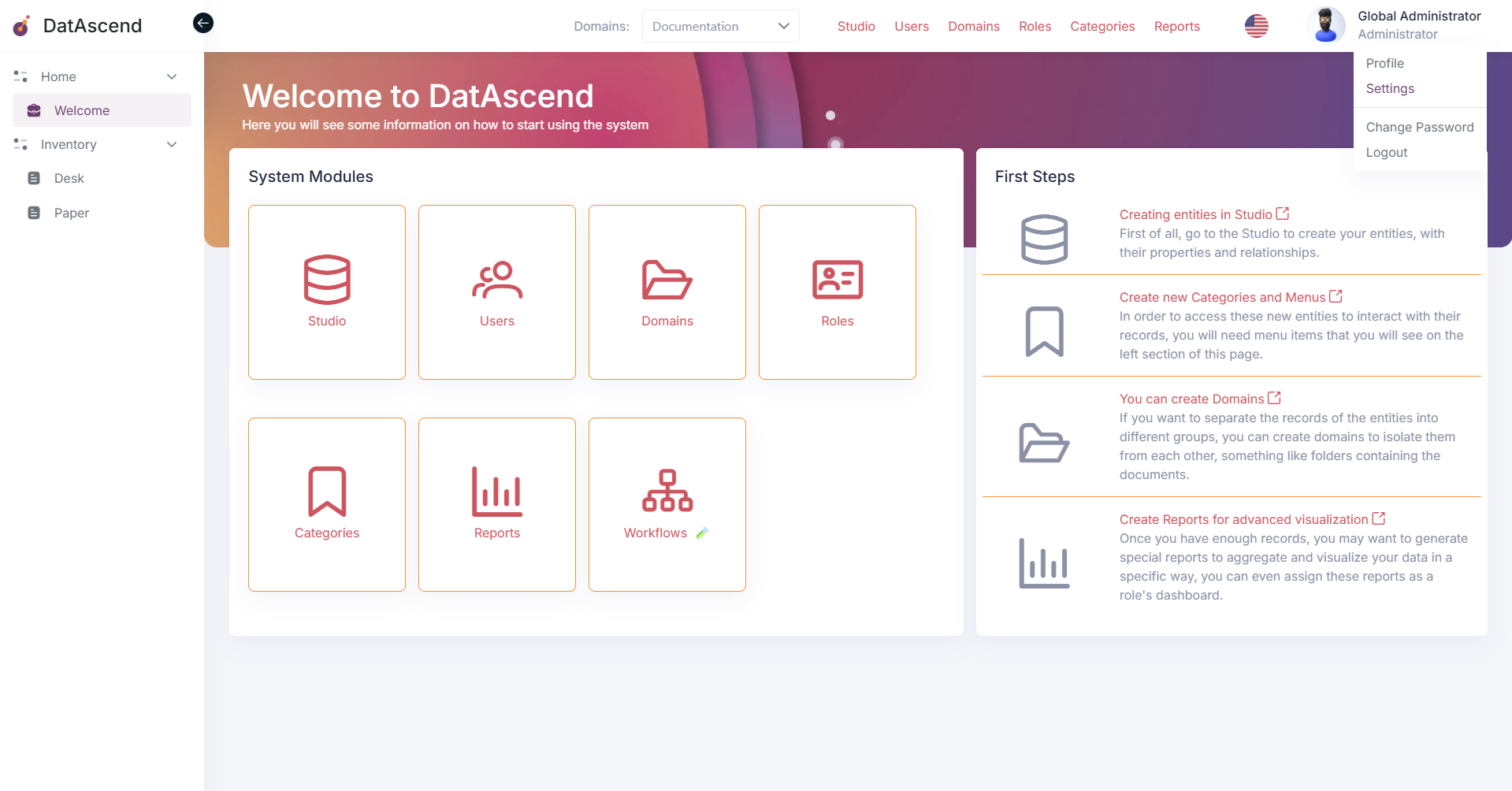The image size is (1512, 791).
Task: Collapse the Inventory sidebar section
Action: point(172,144)
